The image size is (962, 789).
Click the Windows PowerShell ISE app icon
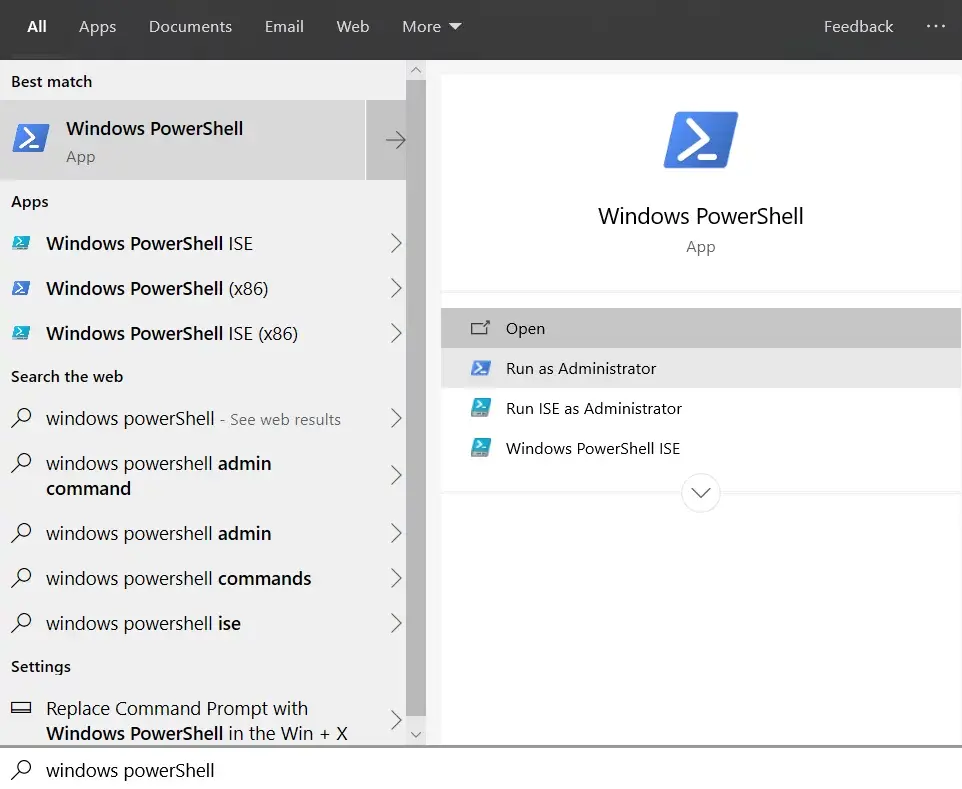pyautogui.click(x=21, y=243)
